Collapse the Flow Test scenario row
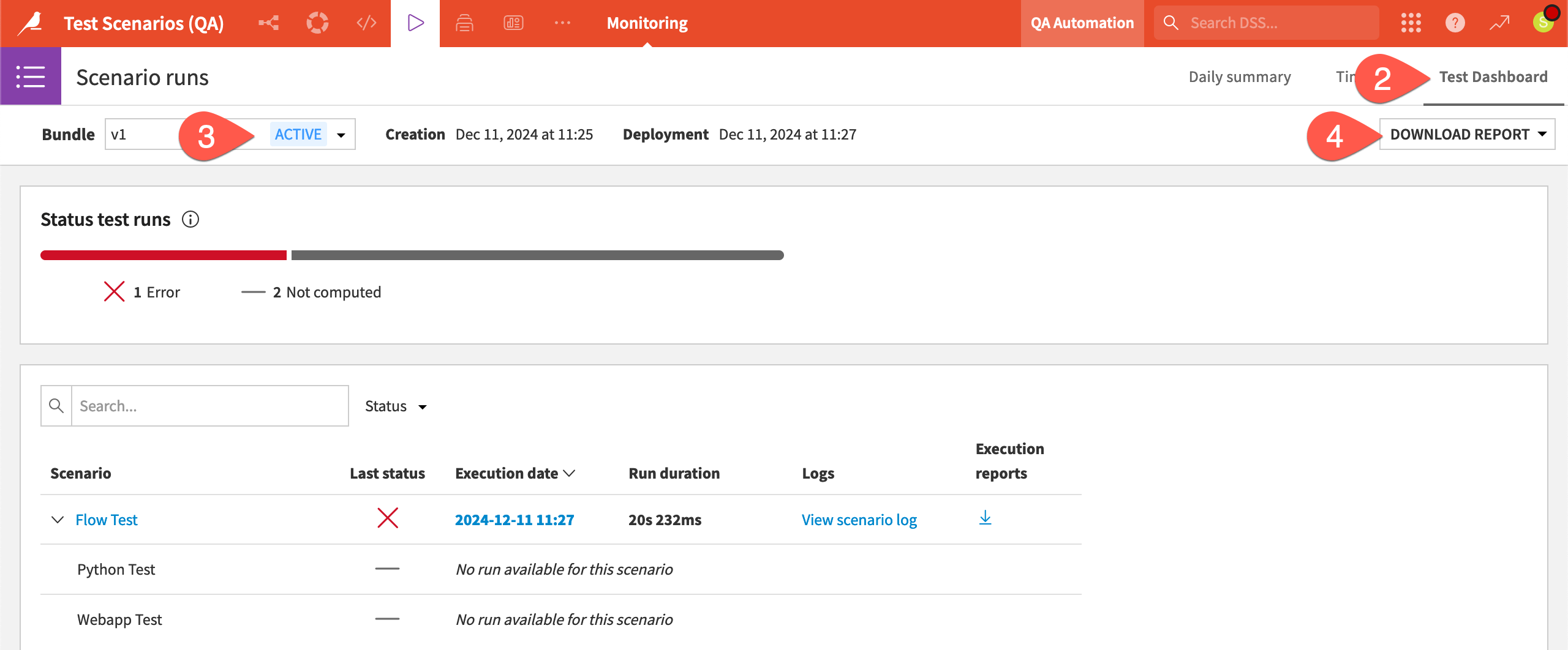The height and width of the screenshot is (650, 1568). (x=57, y=519)
